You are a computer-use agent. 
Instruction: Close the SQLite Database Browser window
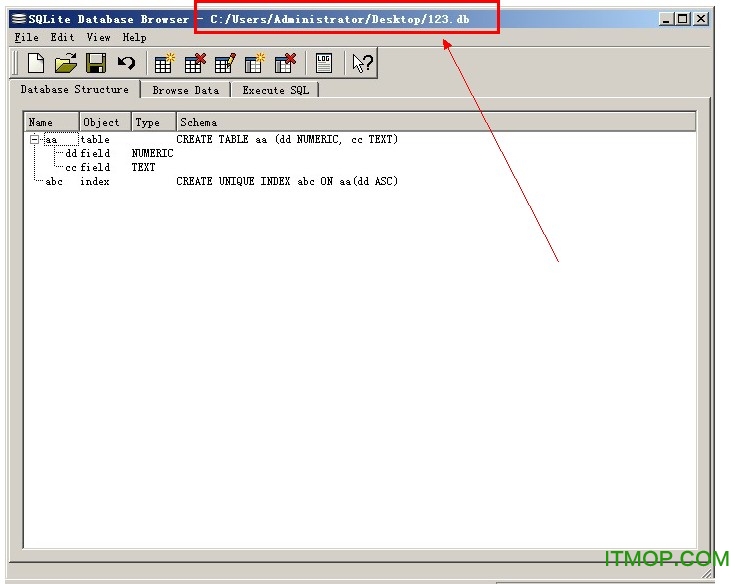701,19
